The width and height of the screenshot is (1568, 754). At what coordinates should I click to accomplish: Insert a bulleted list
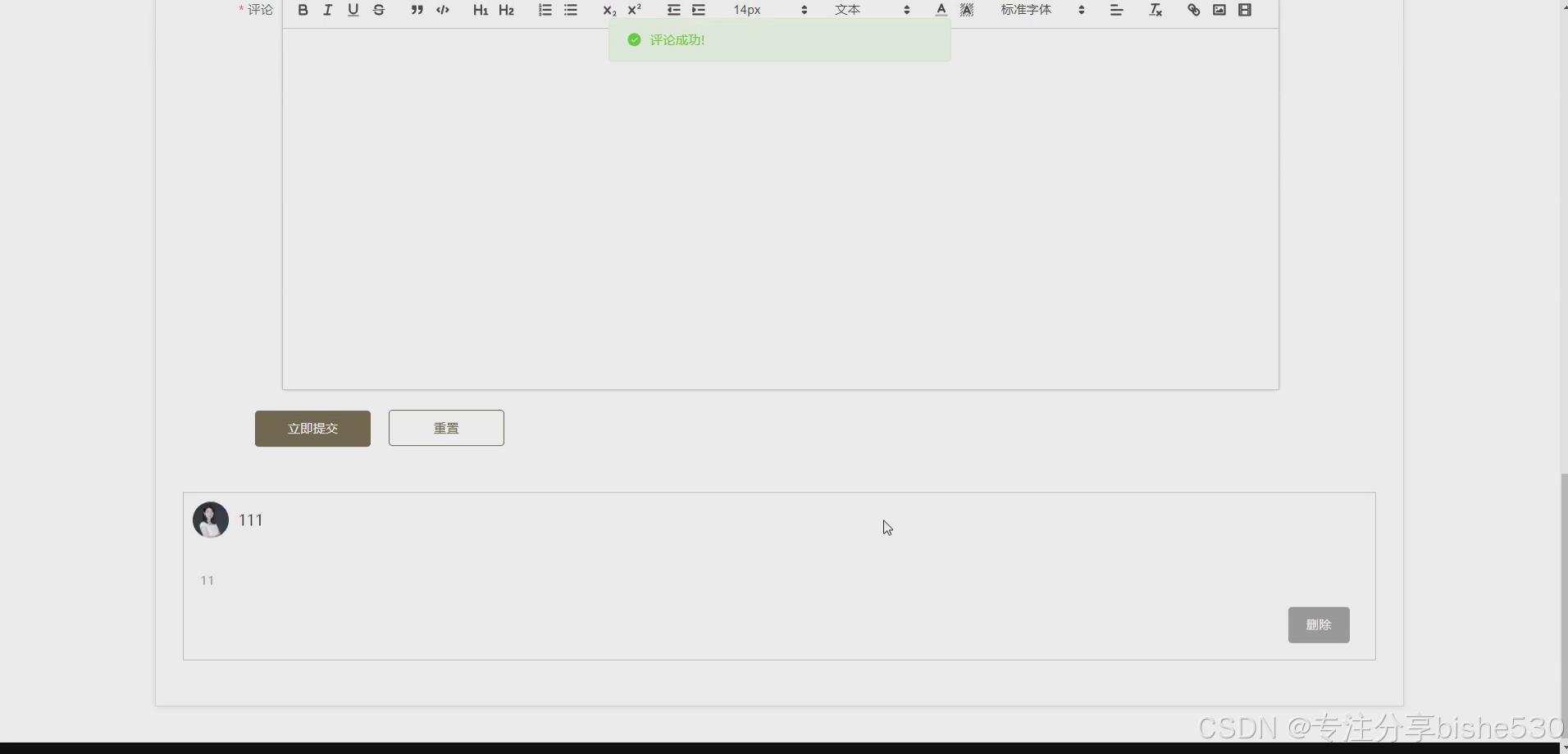click(x=571, y=10)
